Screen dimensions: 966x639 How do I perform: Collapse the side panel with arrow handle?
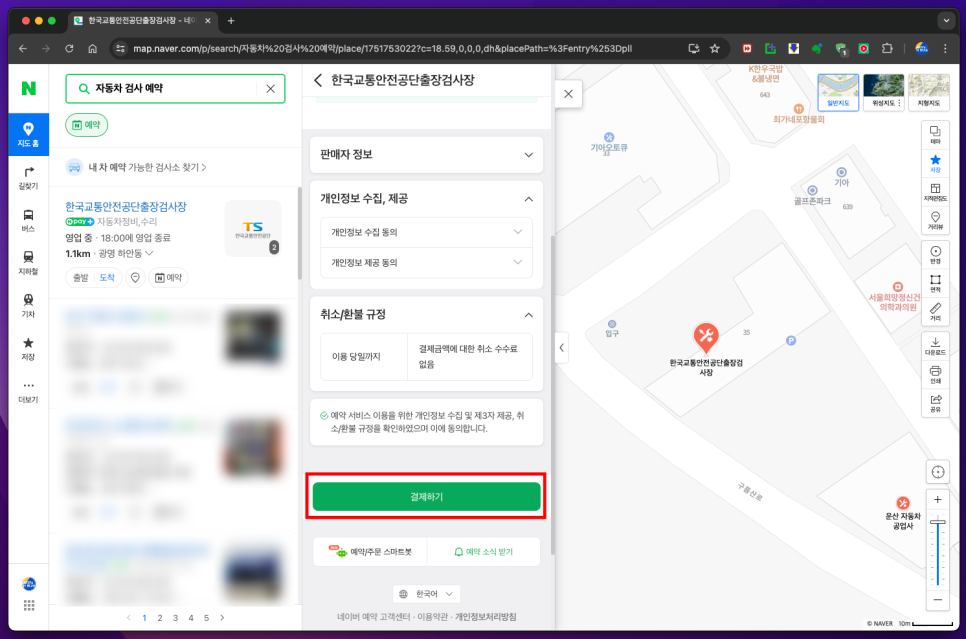point(561,348)
